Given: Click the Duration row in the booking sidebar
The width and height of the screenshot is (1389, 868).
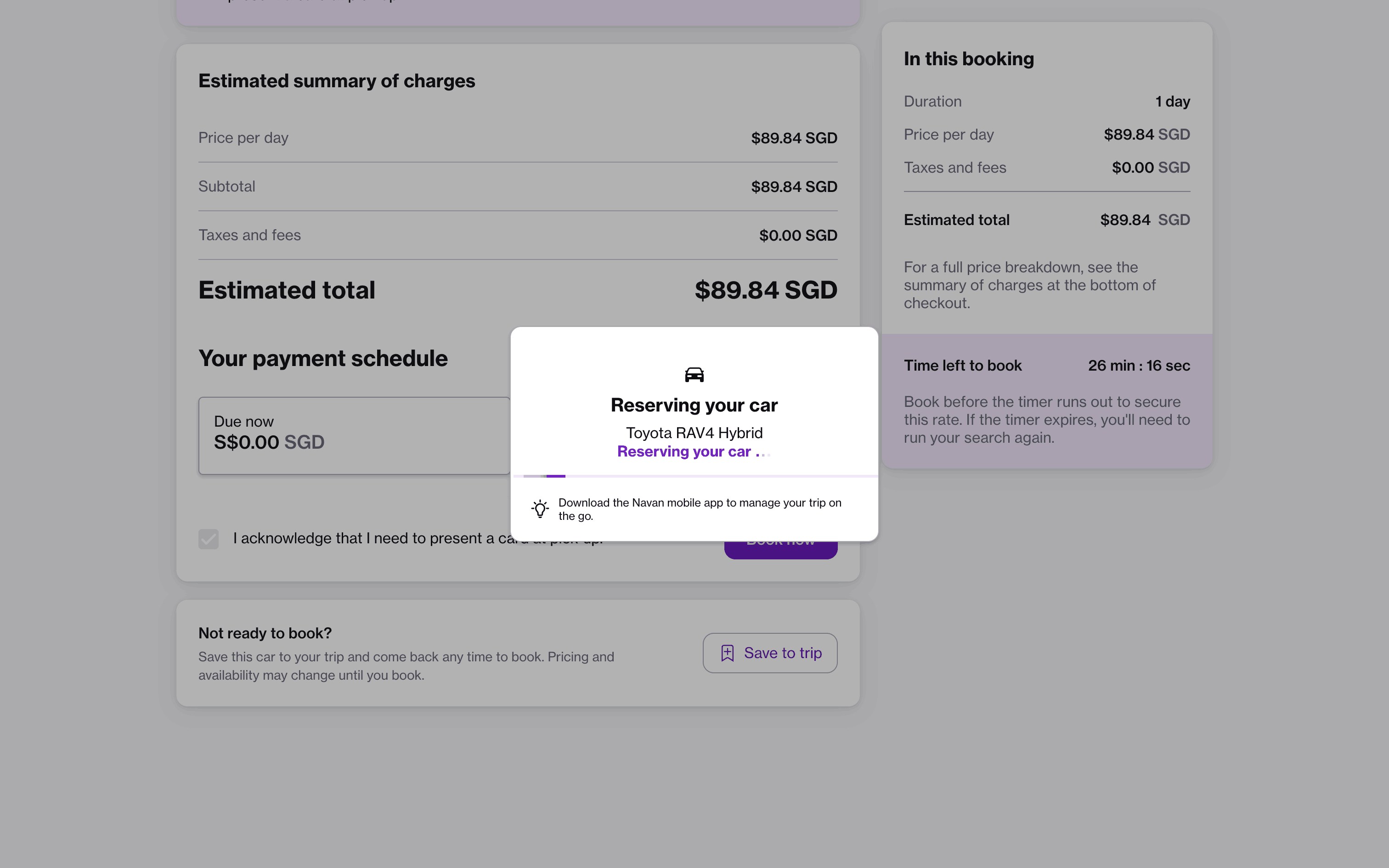Looking at the screenshot, I should (x=1046, y=101).
